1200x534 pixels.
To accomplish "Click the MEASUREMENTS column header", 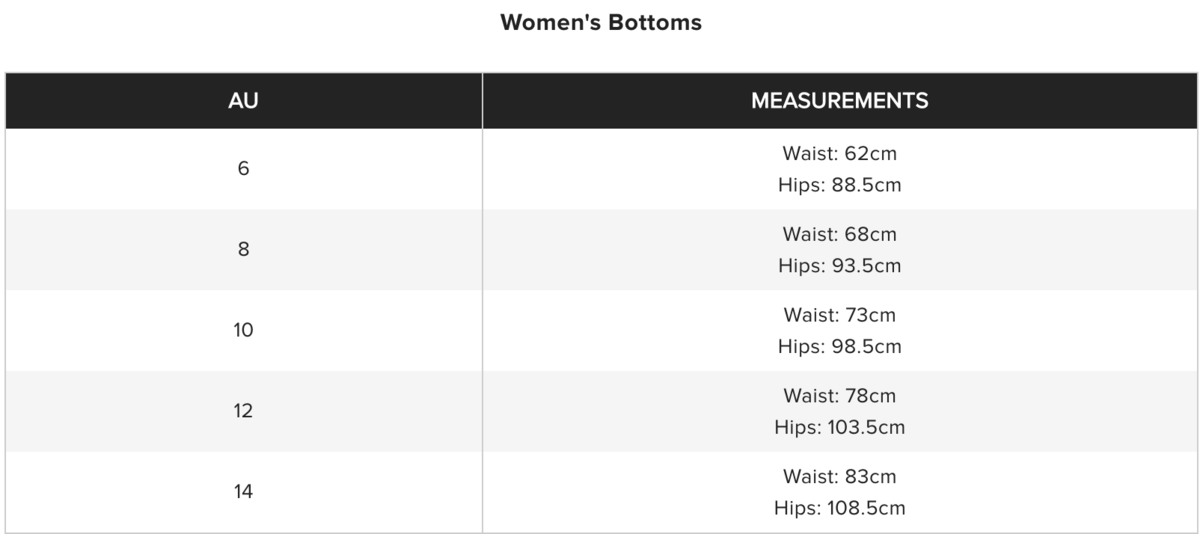I will tap(839, 101).
